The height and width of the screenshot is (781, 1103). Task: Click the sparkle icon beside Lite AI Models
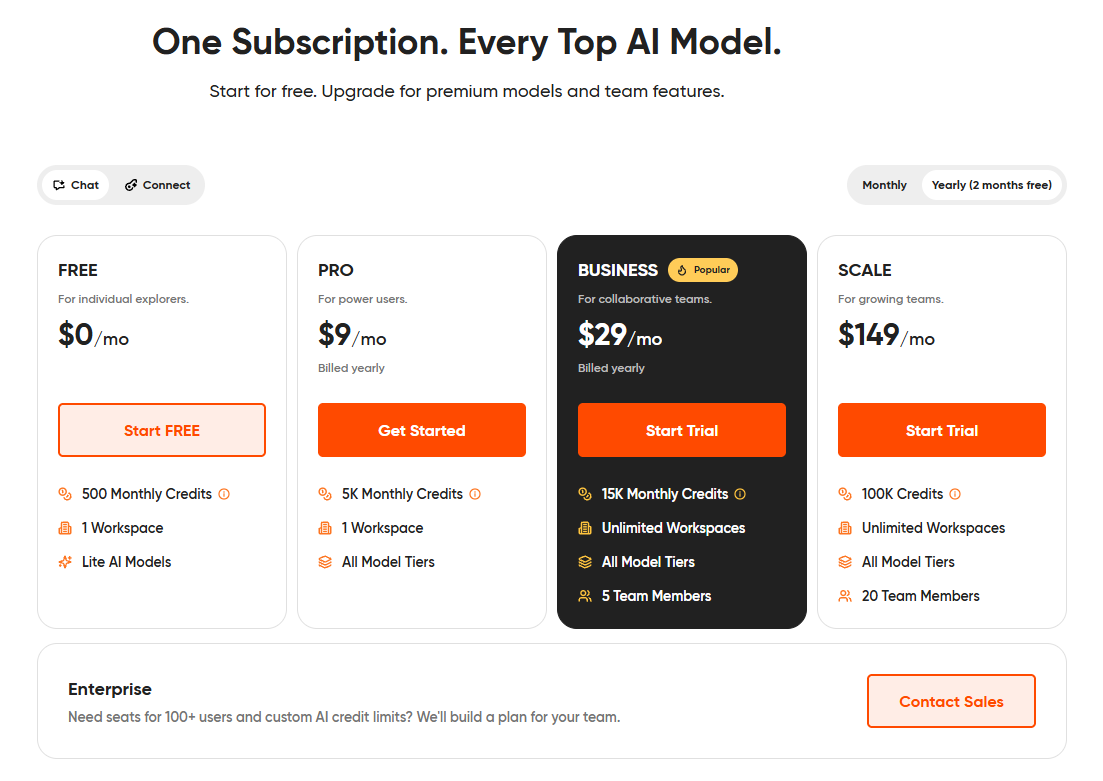pyautogui.click(x=64, y=561)
